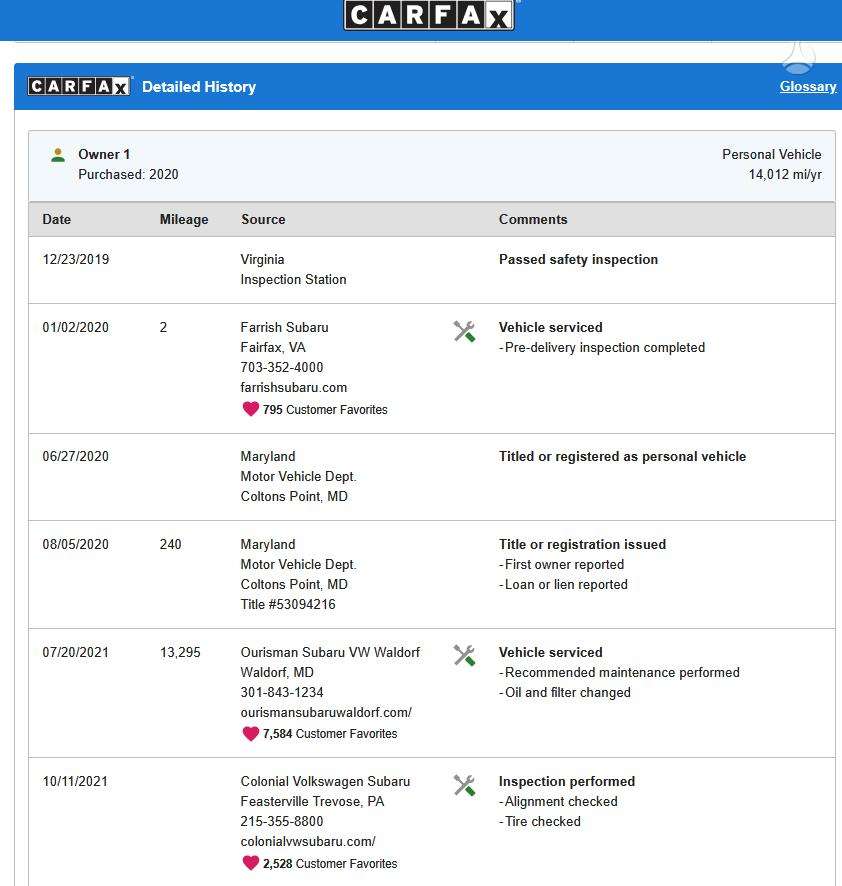The height and width of the screenshot is (886, 842).
Task: Click the 13,295 mileage value
Action: pos(180,652)
